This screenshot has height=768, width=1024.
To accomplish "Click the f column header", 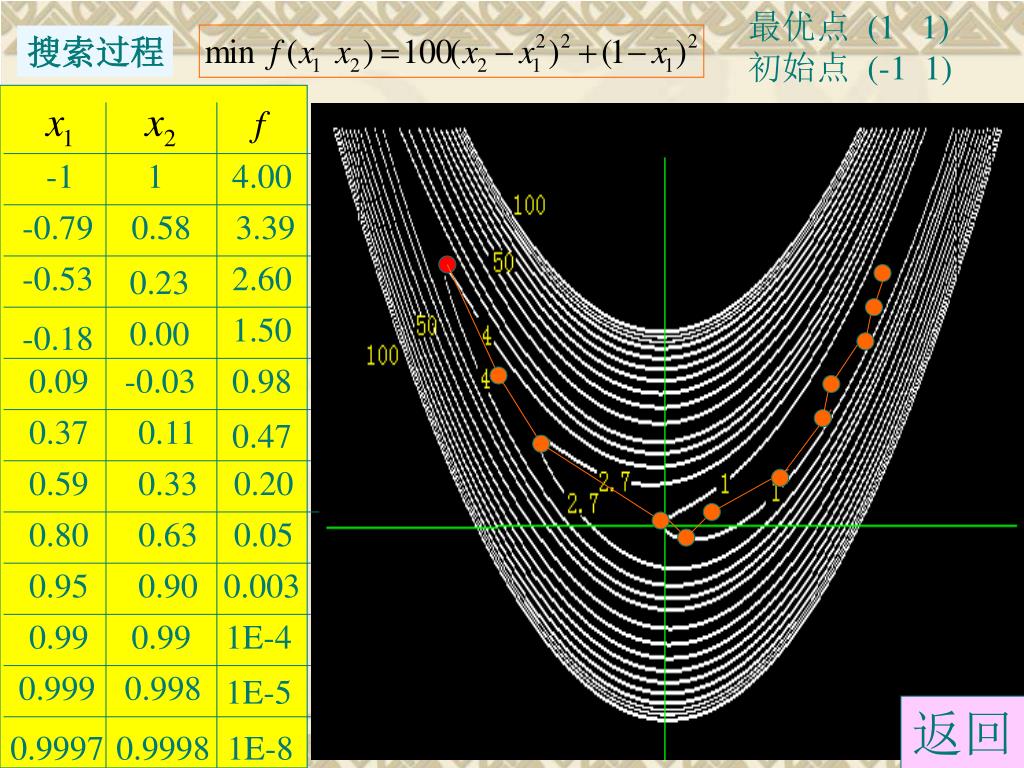I will [x=261, y=126].
